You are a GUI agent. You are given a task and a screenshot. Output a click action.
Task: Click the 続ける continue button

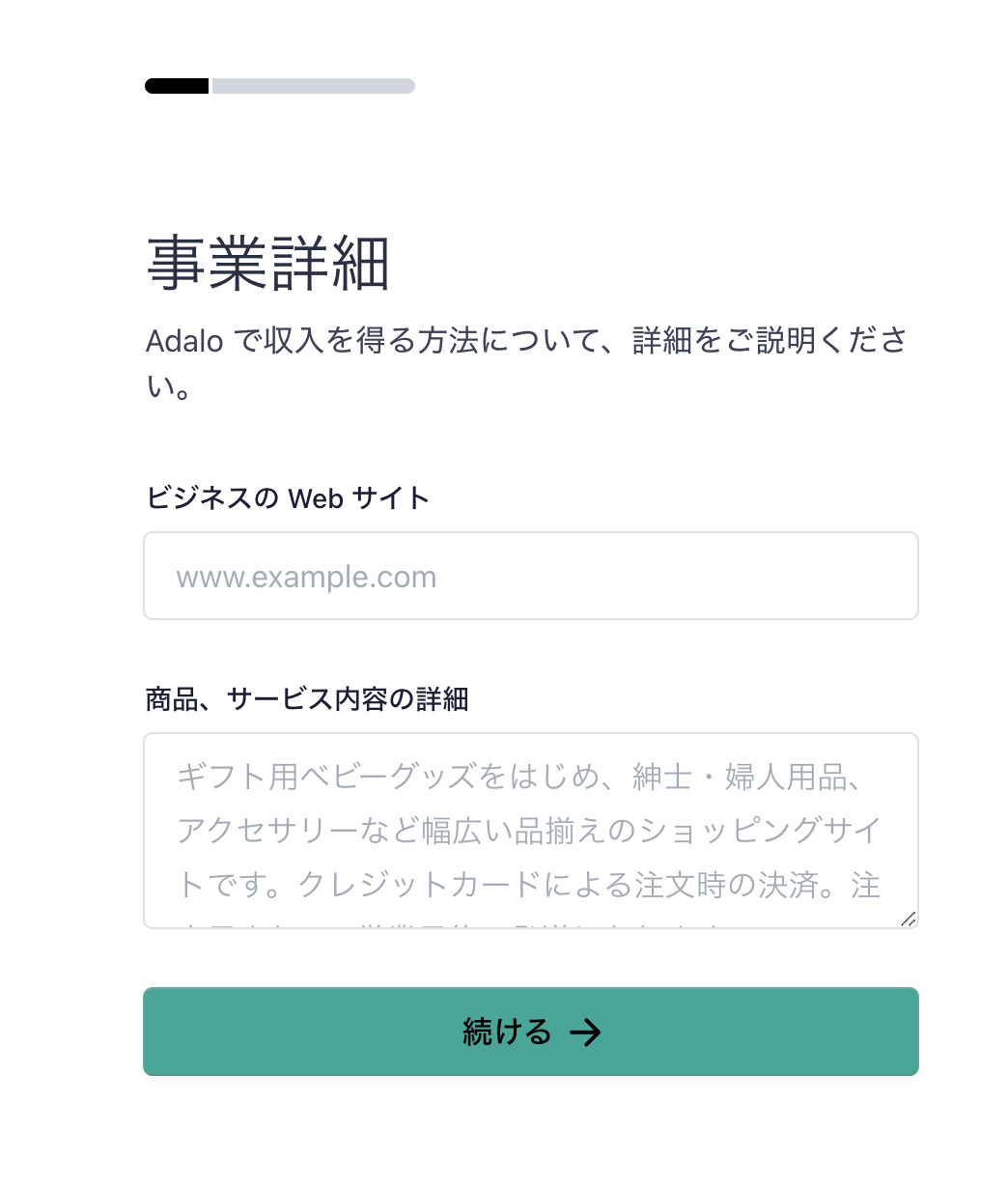[x=531, y=1032]
